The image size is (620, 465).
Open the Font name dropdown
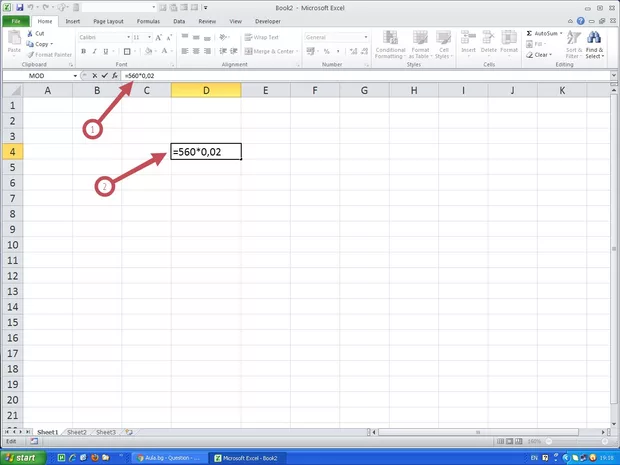[x=129, y=37]
